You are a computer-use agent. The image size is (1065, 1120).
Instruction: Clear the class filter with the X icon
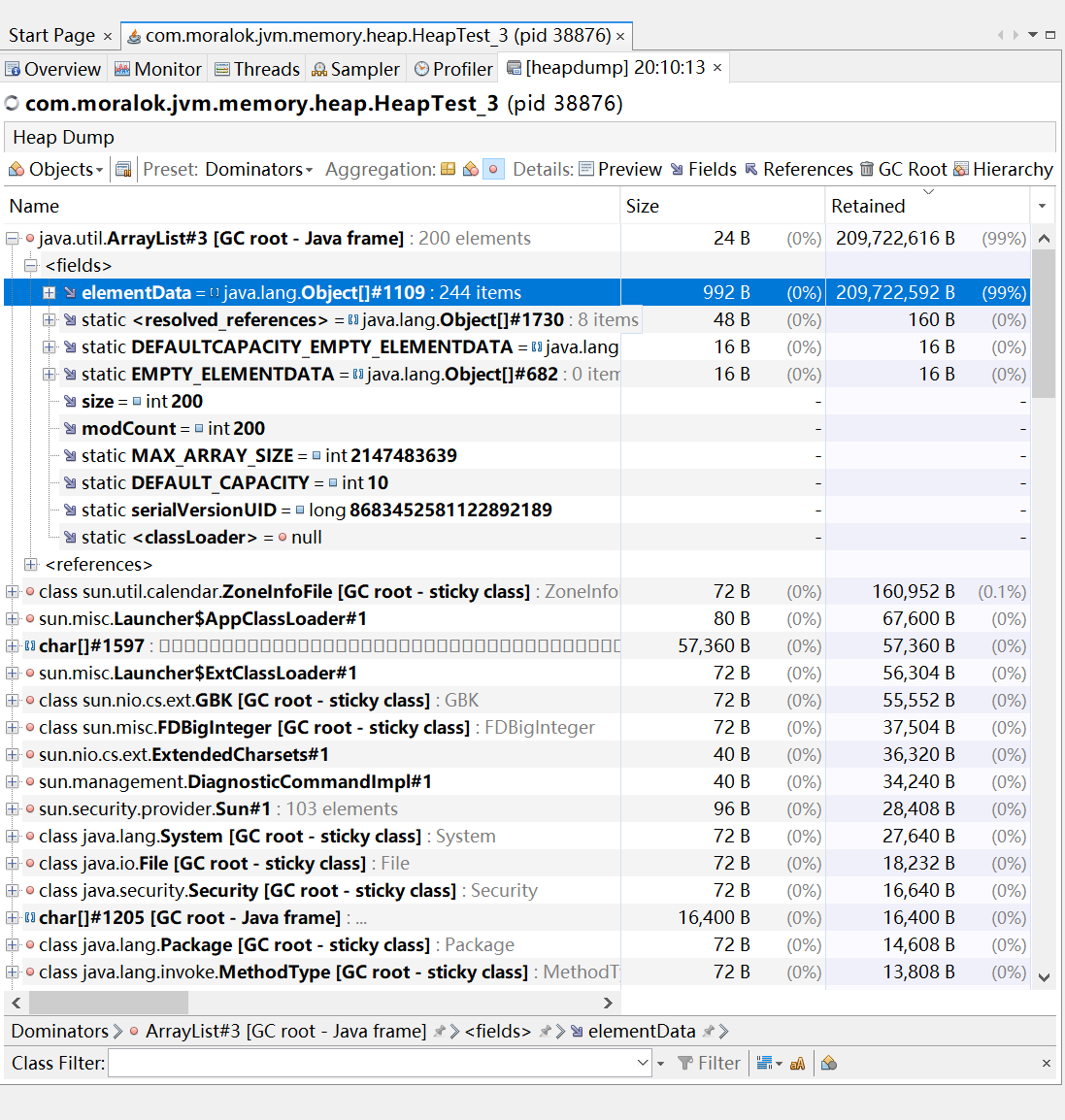tap(1046, 1063)
